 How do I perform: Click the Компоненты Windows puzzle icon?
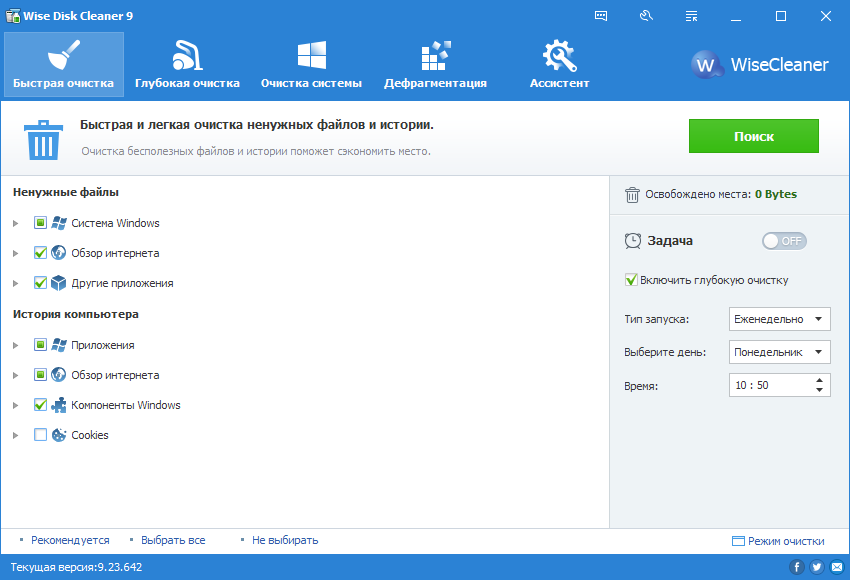(x=59, y=405)
